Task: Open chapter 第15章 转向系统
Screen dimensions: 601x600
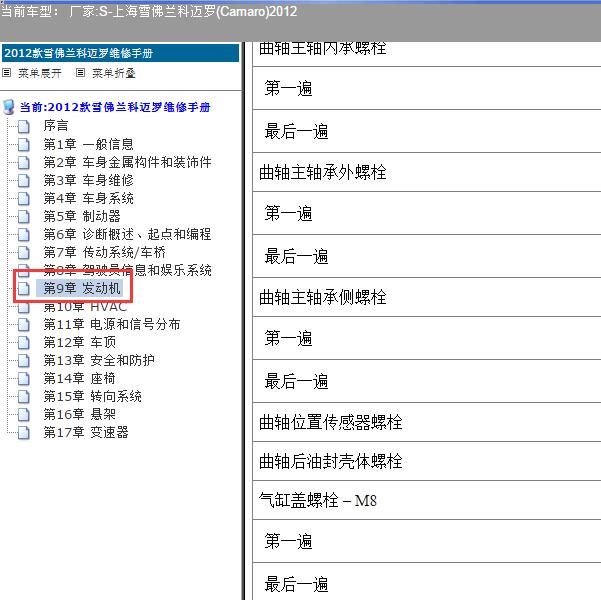Action: click(92, 396)
